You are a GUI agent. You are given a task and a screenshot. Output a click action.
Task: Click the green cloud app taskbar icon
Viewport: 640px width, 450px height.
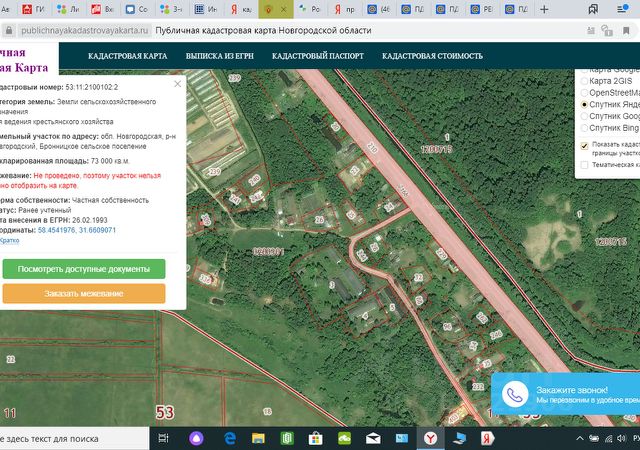(x=344, y=439)
